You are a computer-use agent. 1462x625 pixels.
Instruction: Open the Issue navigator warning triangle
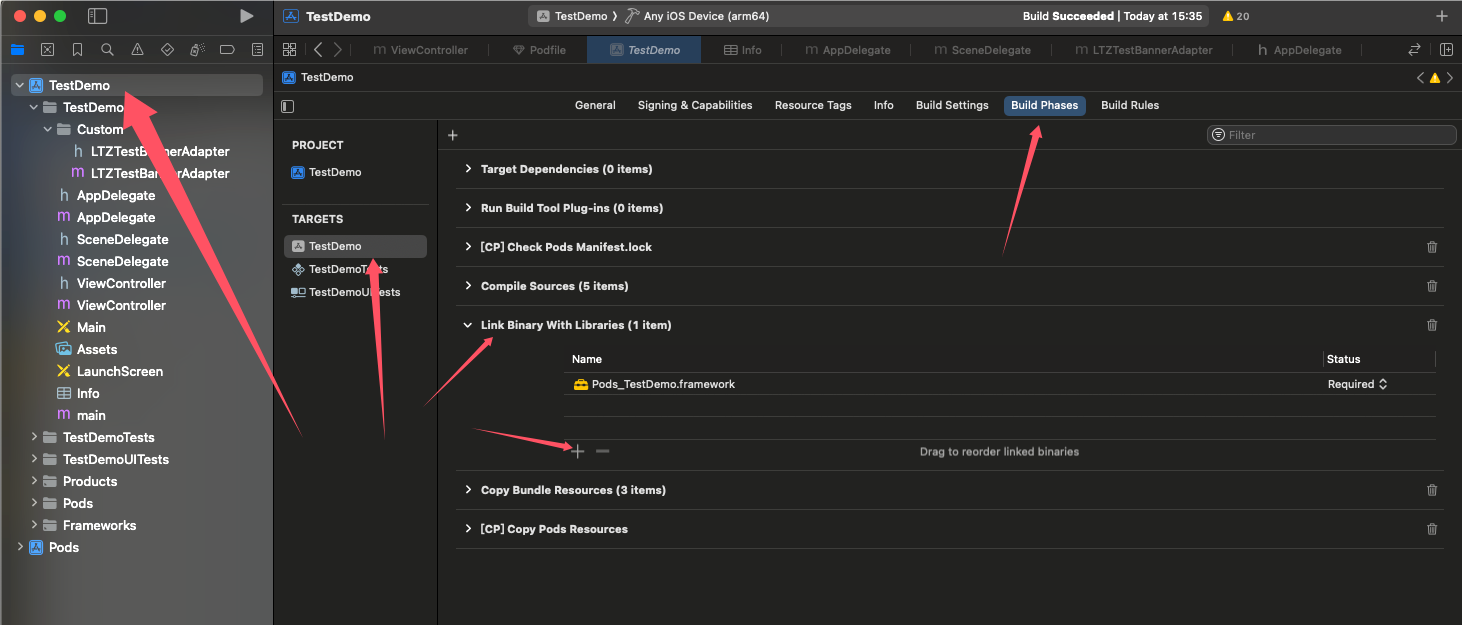click(x=137, y=49)
